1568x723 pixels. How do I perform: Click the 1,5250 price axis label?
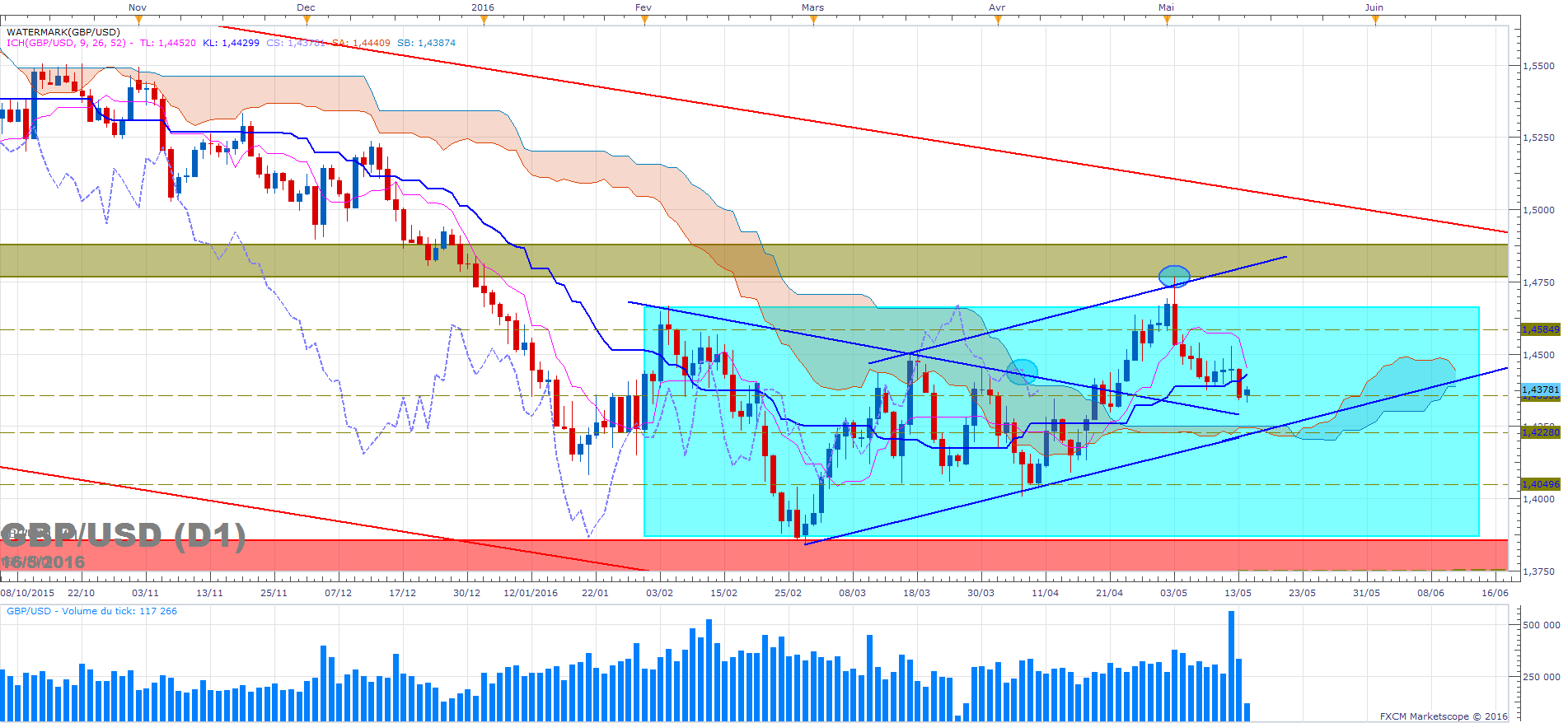pos(1539,138)
